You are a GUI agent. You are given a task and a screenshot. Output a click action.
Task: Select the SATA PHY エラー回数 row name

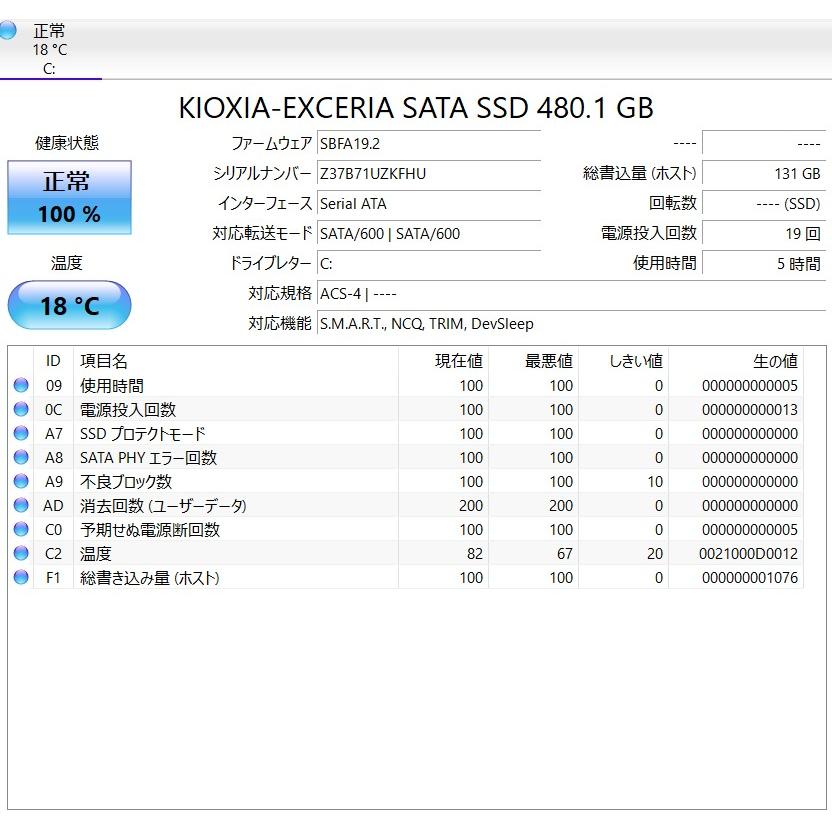tap(148, 457)
